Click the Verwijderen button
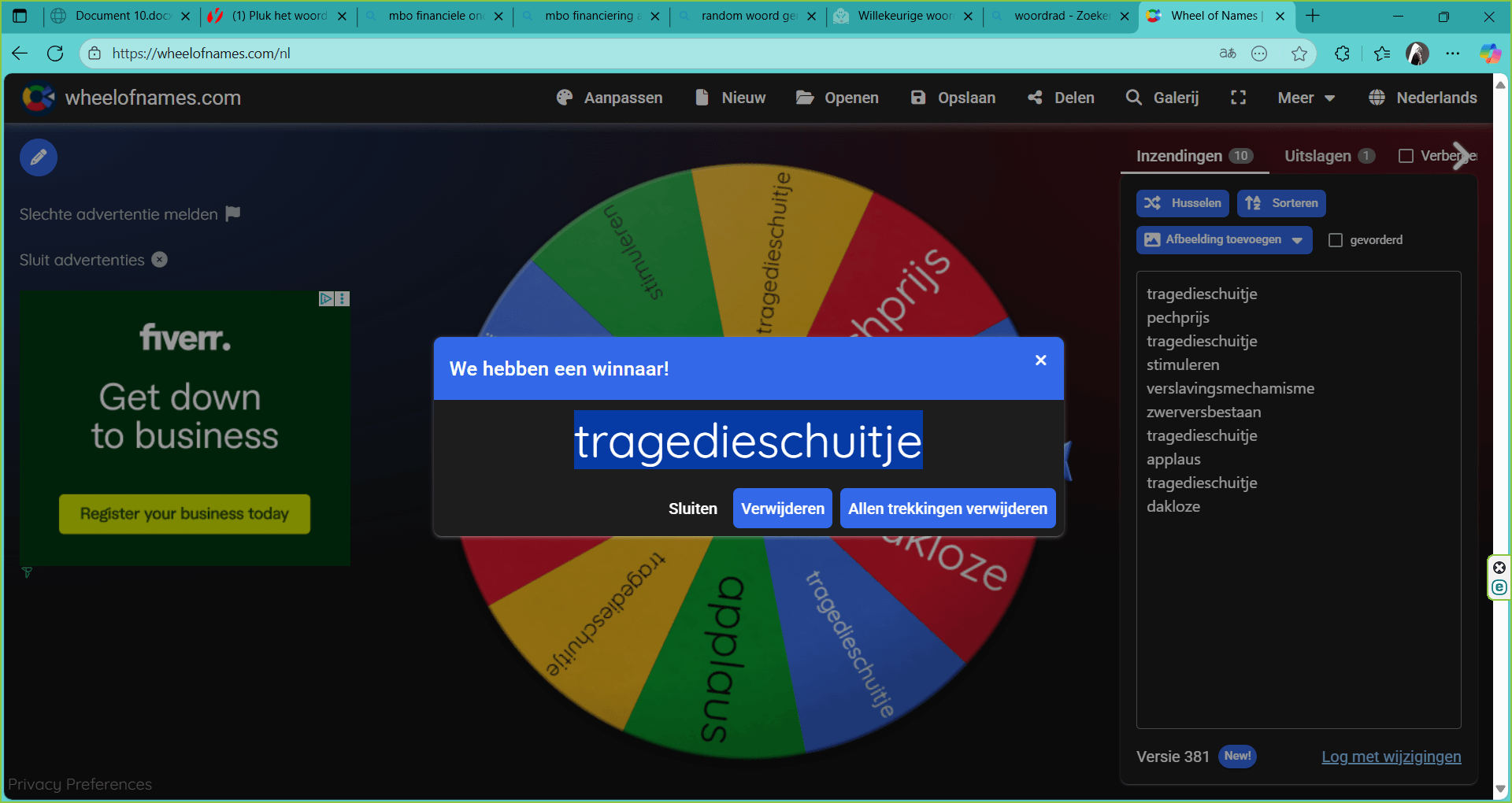1512x803 pixels. point(782,509)
